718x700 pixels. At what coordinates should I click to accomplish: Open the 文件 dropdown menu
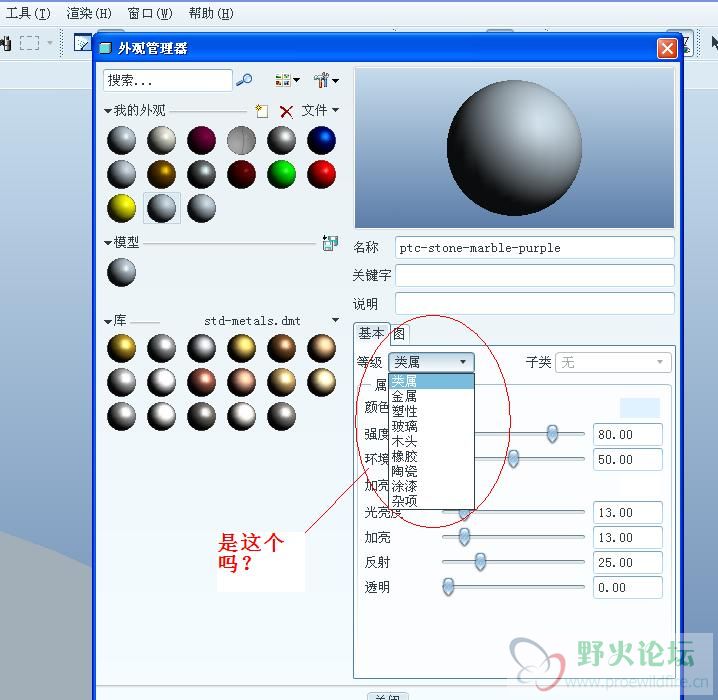[x=320, y=110]
